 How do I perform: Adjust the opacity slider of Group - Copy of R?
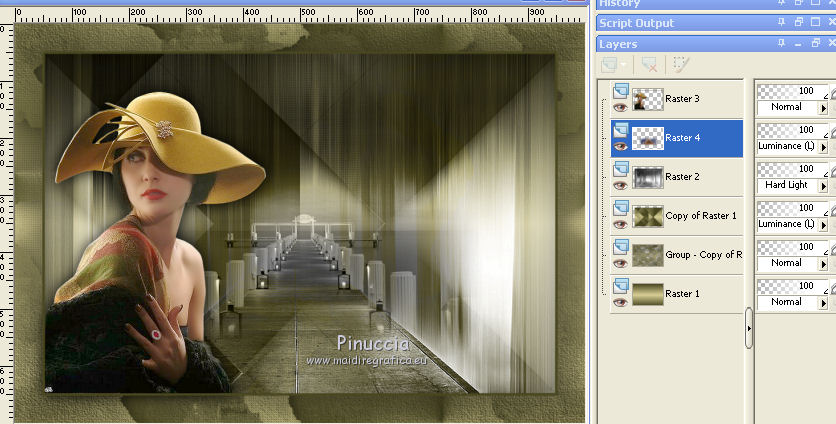[x=792, y=247]
